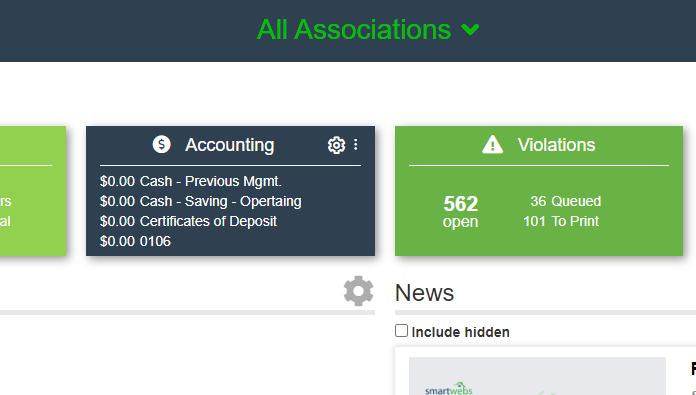The width and height of the screenshot is (696, 395).
Task: View the 562 open violations
Action: pos(460,212)
